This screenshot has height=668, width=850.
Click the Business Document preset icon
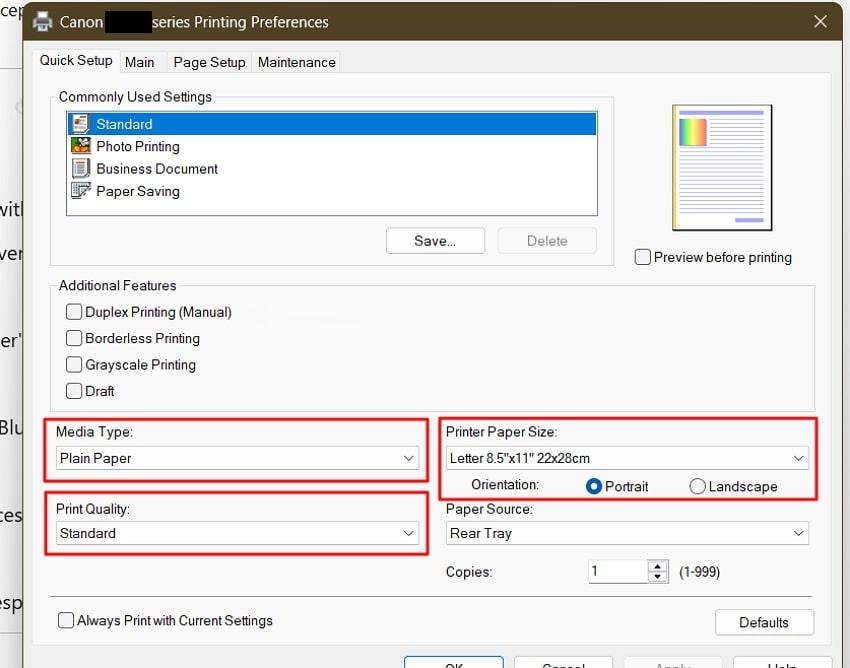(80, 168)
